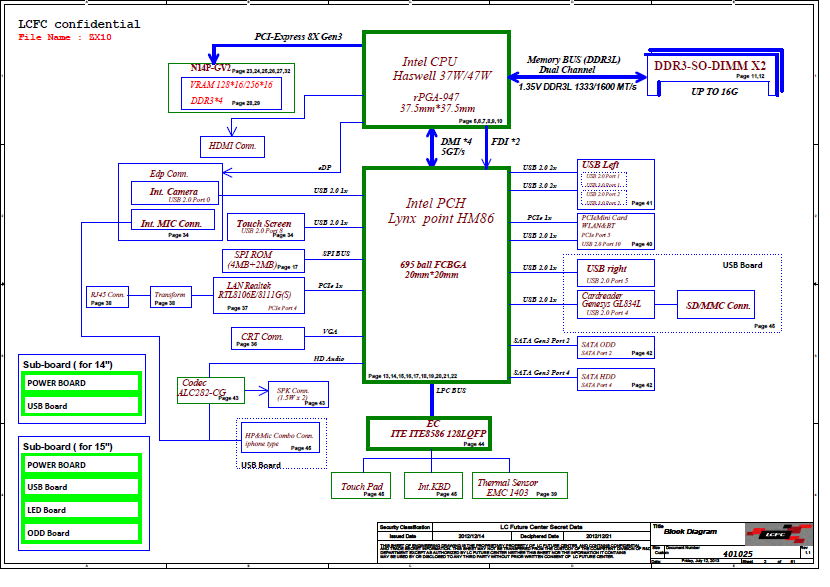Click the LAN Realtek RTL8106E/8111G(S) block
Viewport: 830px width, 587px height.
click(258, 295)
